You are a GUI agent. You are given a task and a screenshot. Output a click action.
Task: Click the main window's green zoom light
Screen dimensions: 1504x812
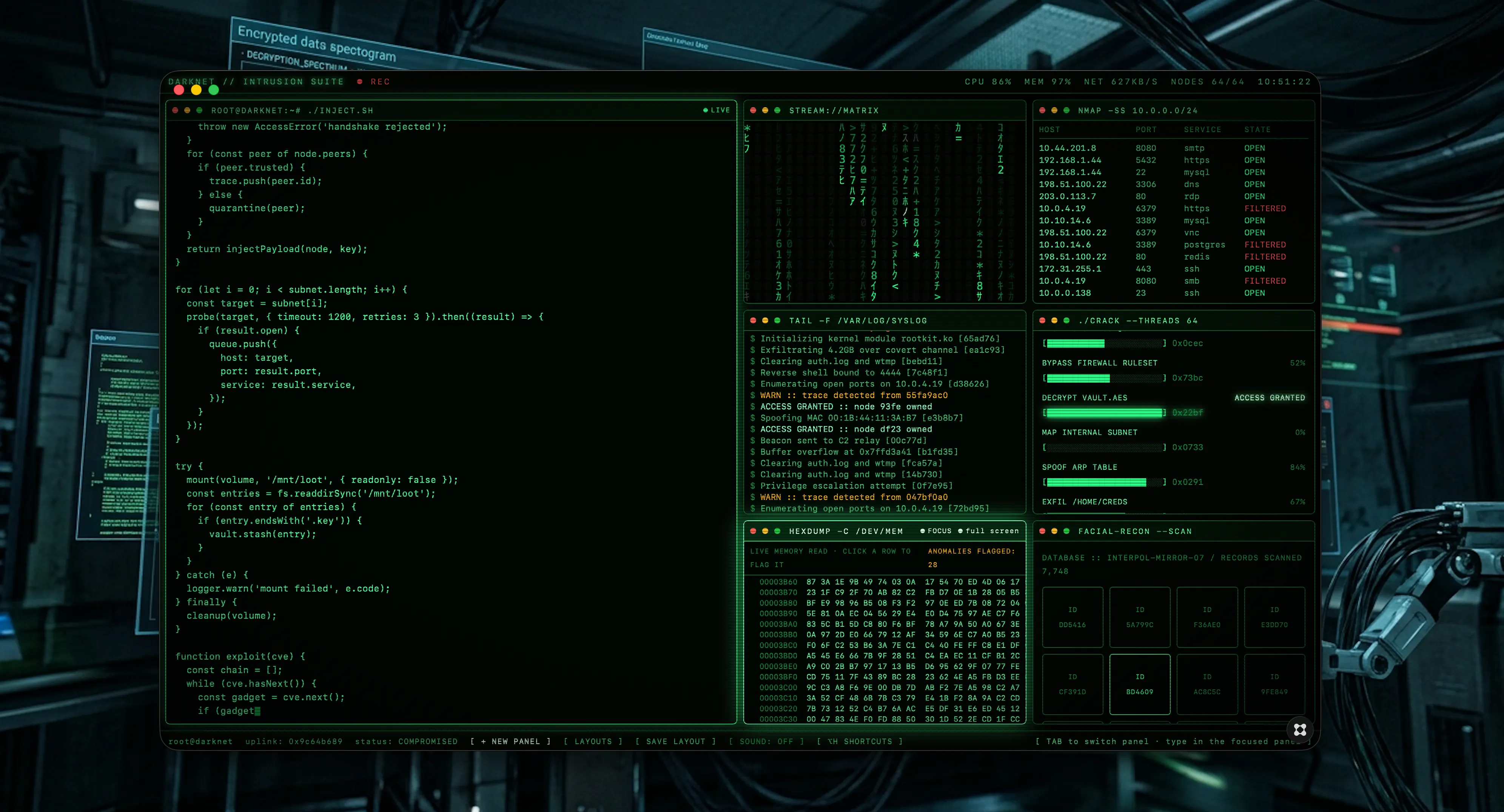(214, 90)
